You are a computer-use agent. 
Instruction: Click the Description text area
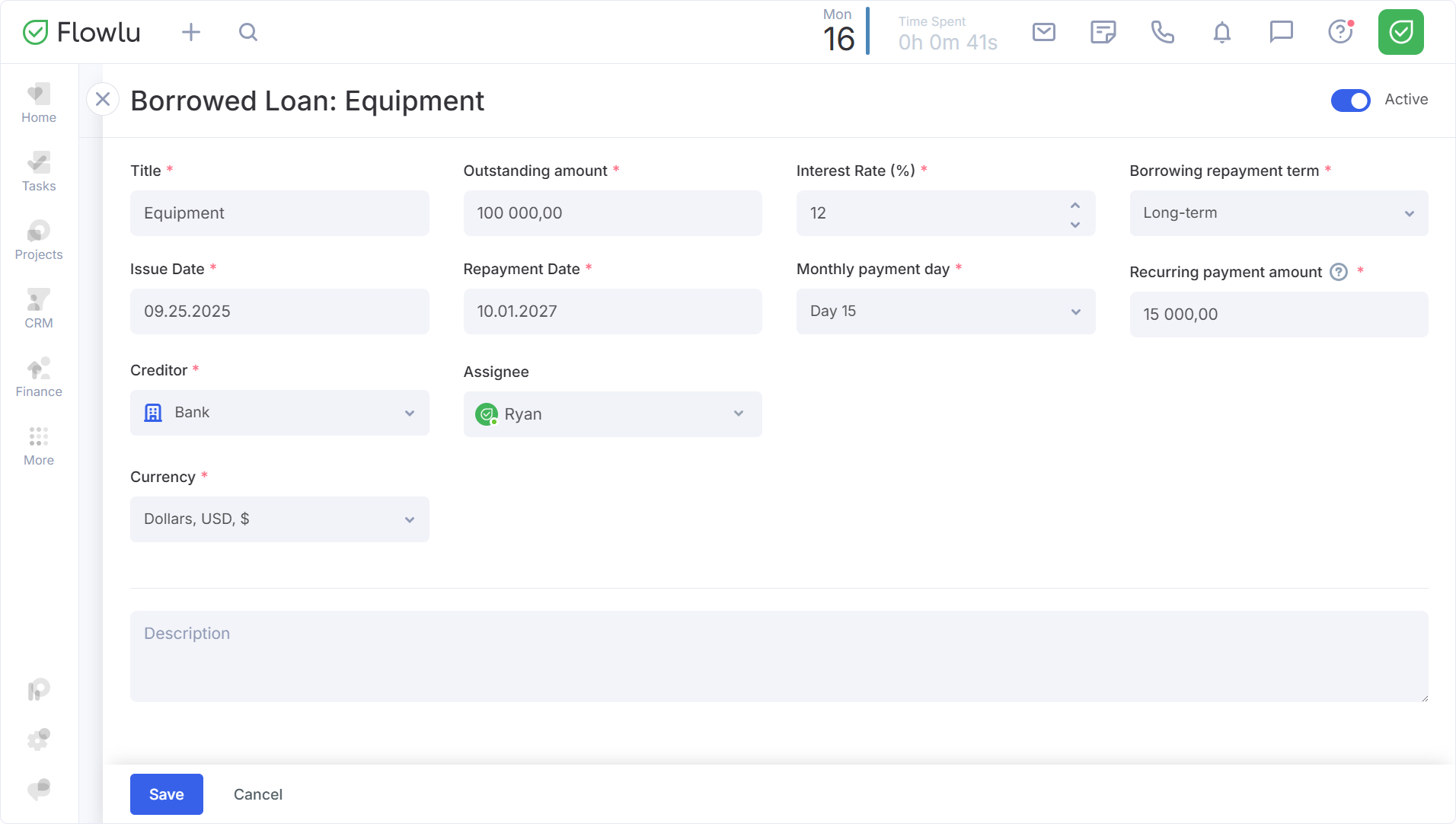click(x=778, y=656)
